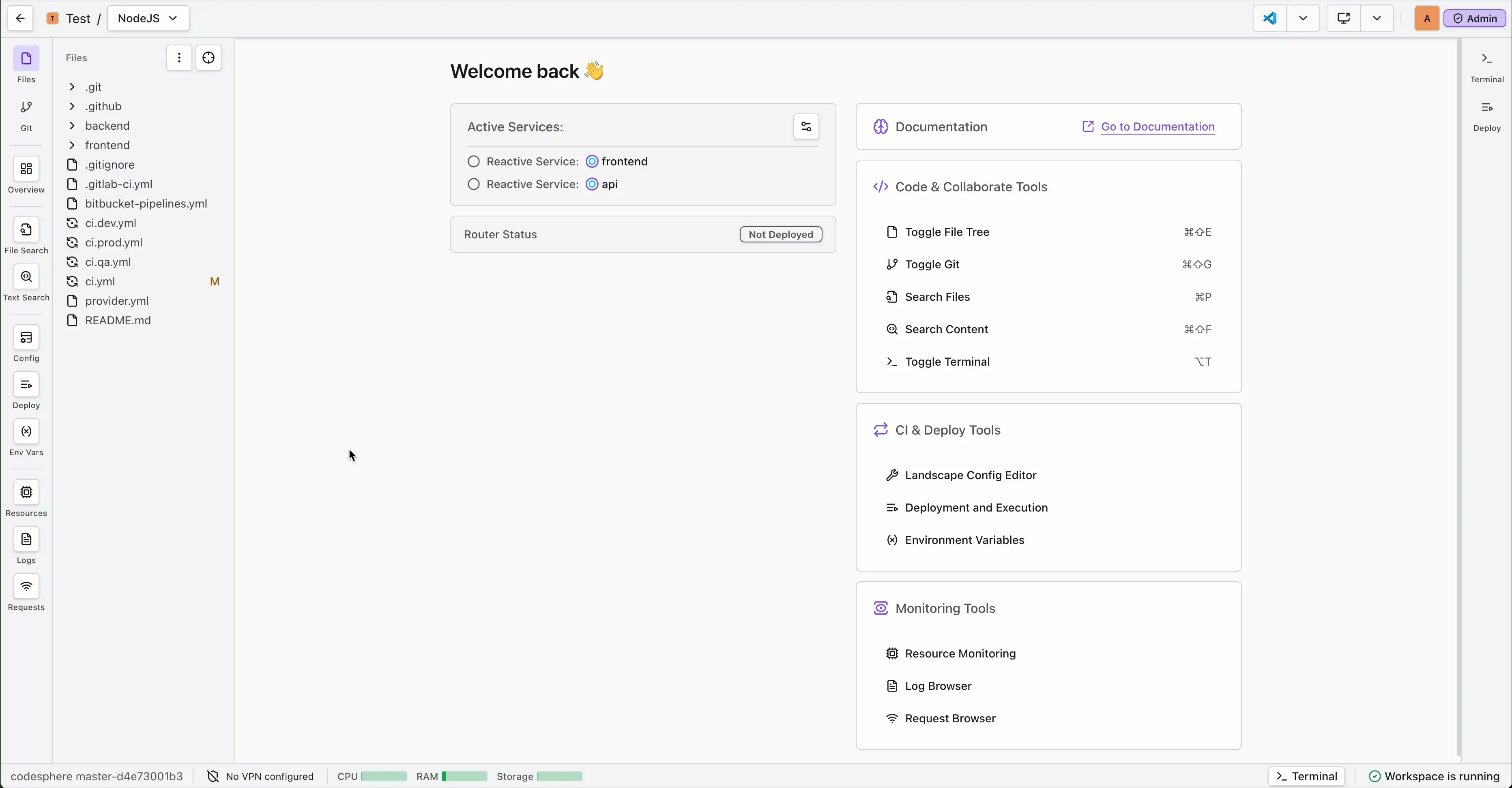Open Active Services settings sliders icon

point(806,127)
